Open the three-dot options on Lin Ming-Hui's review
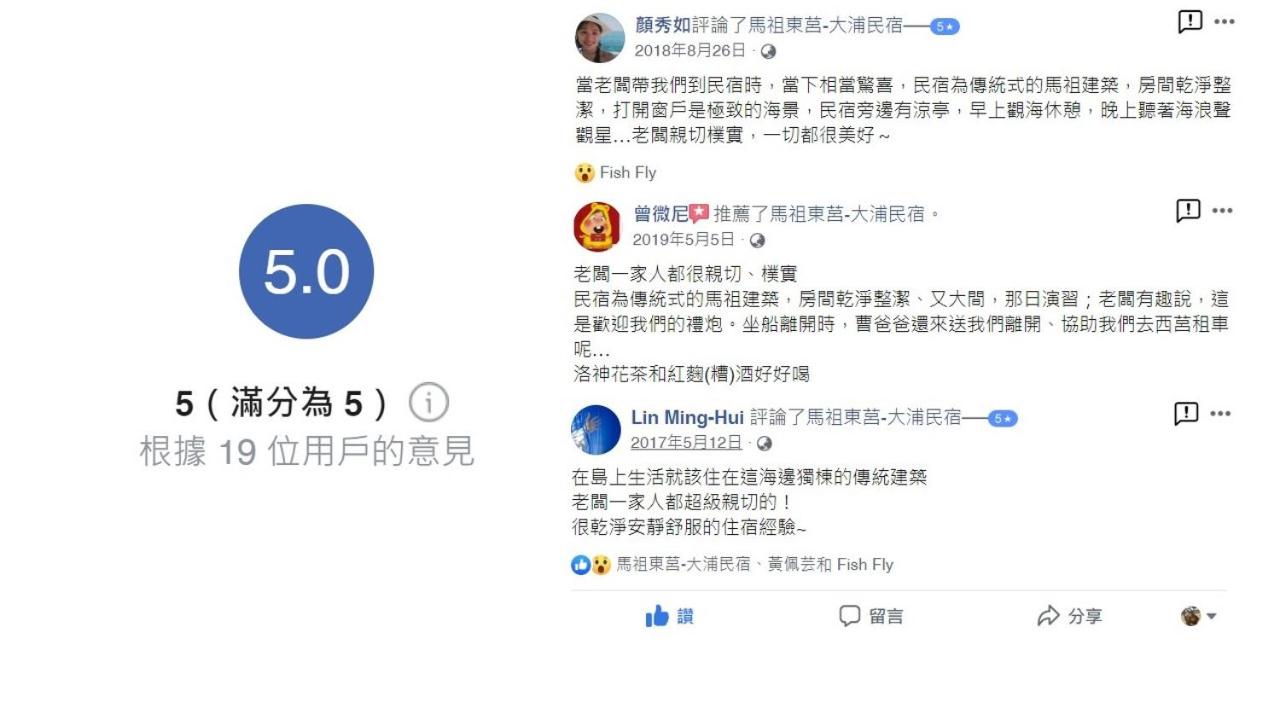This screenshot has height=720, width=1280. 1221,414
